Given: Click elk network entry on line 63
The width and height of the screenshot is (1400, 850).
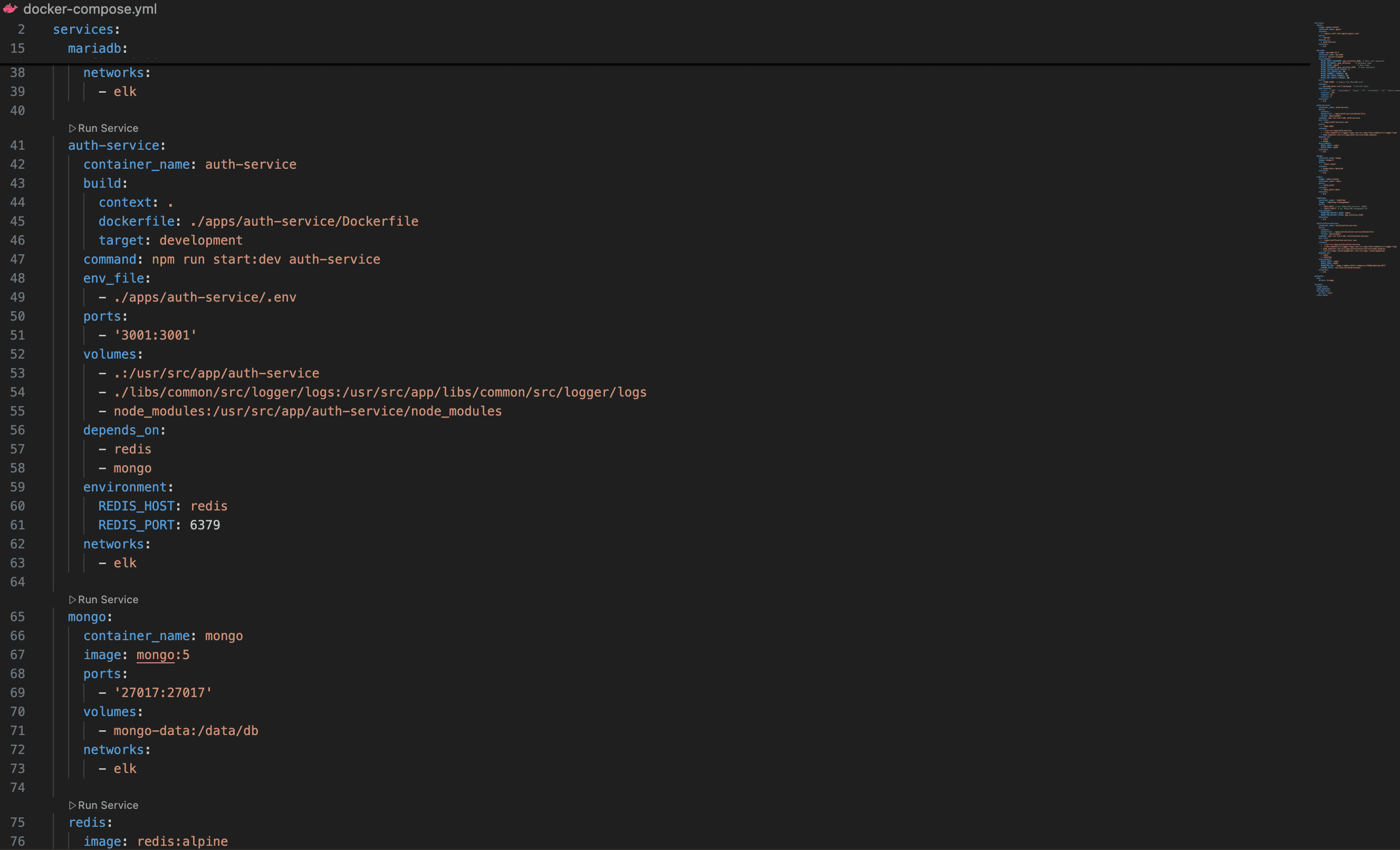Looking at the screenshot, I should tap(125, 563).
